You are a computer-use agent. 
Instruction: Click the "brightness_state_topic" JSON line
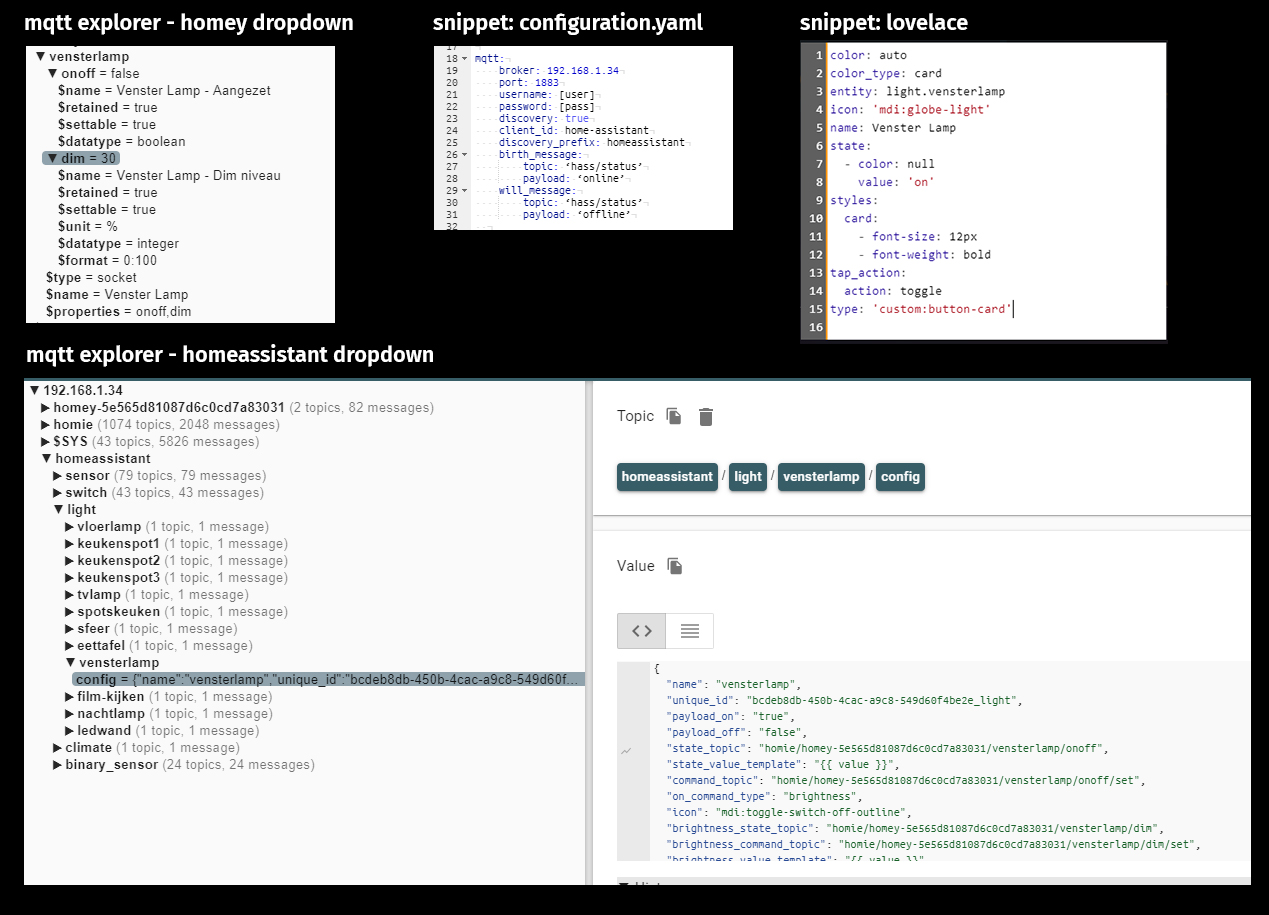915,828
